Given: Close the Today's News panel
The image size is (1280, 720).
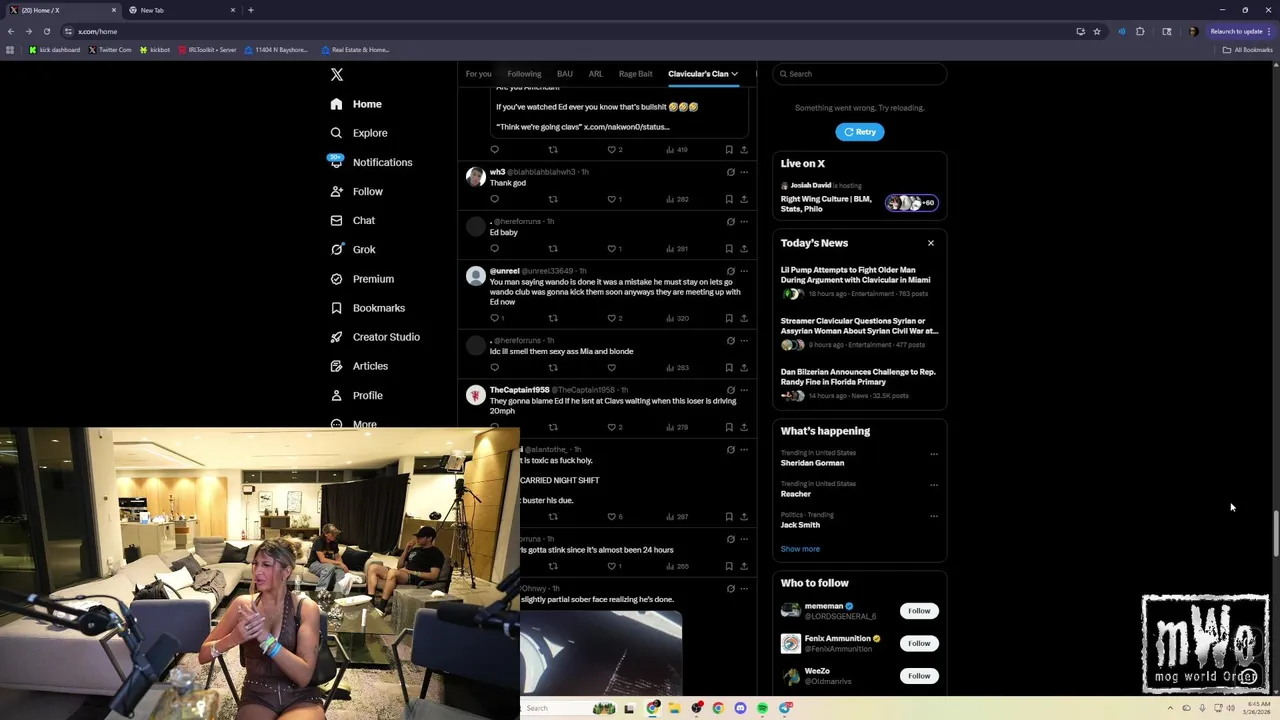Looking at the screenshot, I should 931,243.
